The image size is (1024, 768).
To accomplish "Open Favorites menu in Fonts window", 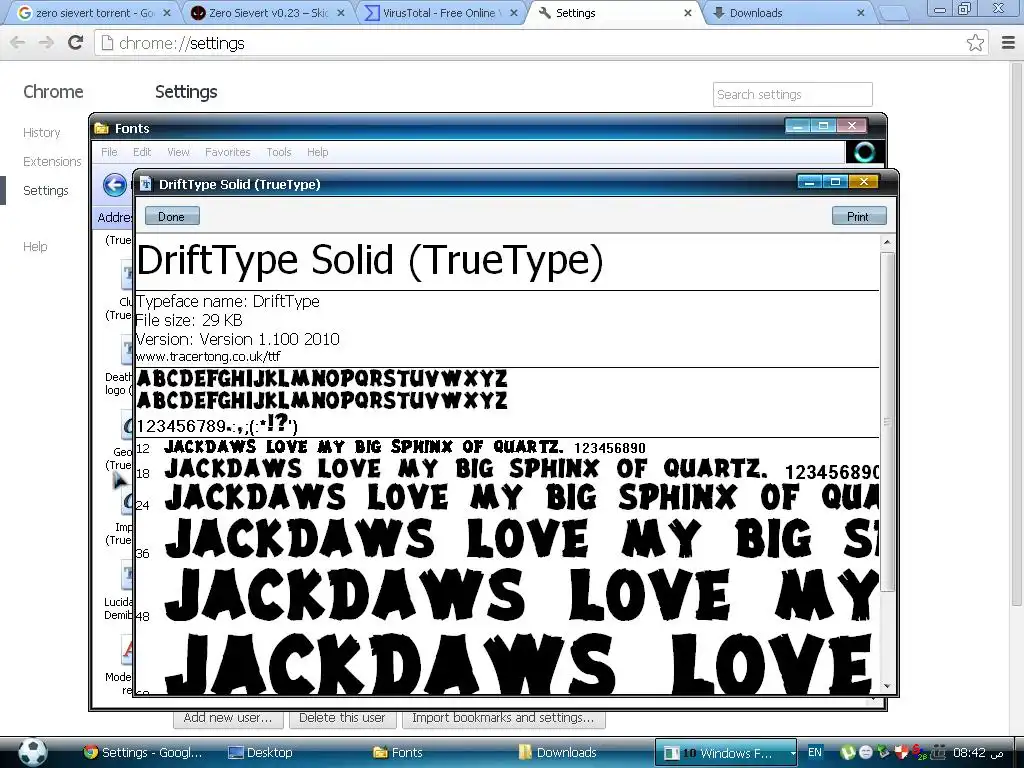I will (227, 152).
